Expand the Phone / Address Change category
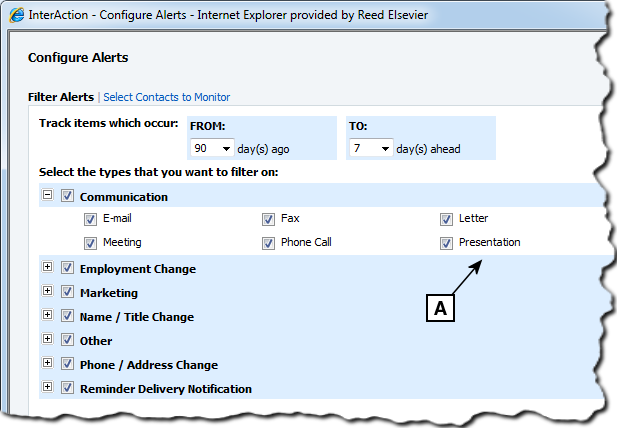Viewport: 624px width, 433px height. click(x=47, y=363)
